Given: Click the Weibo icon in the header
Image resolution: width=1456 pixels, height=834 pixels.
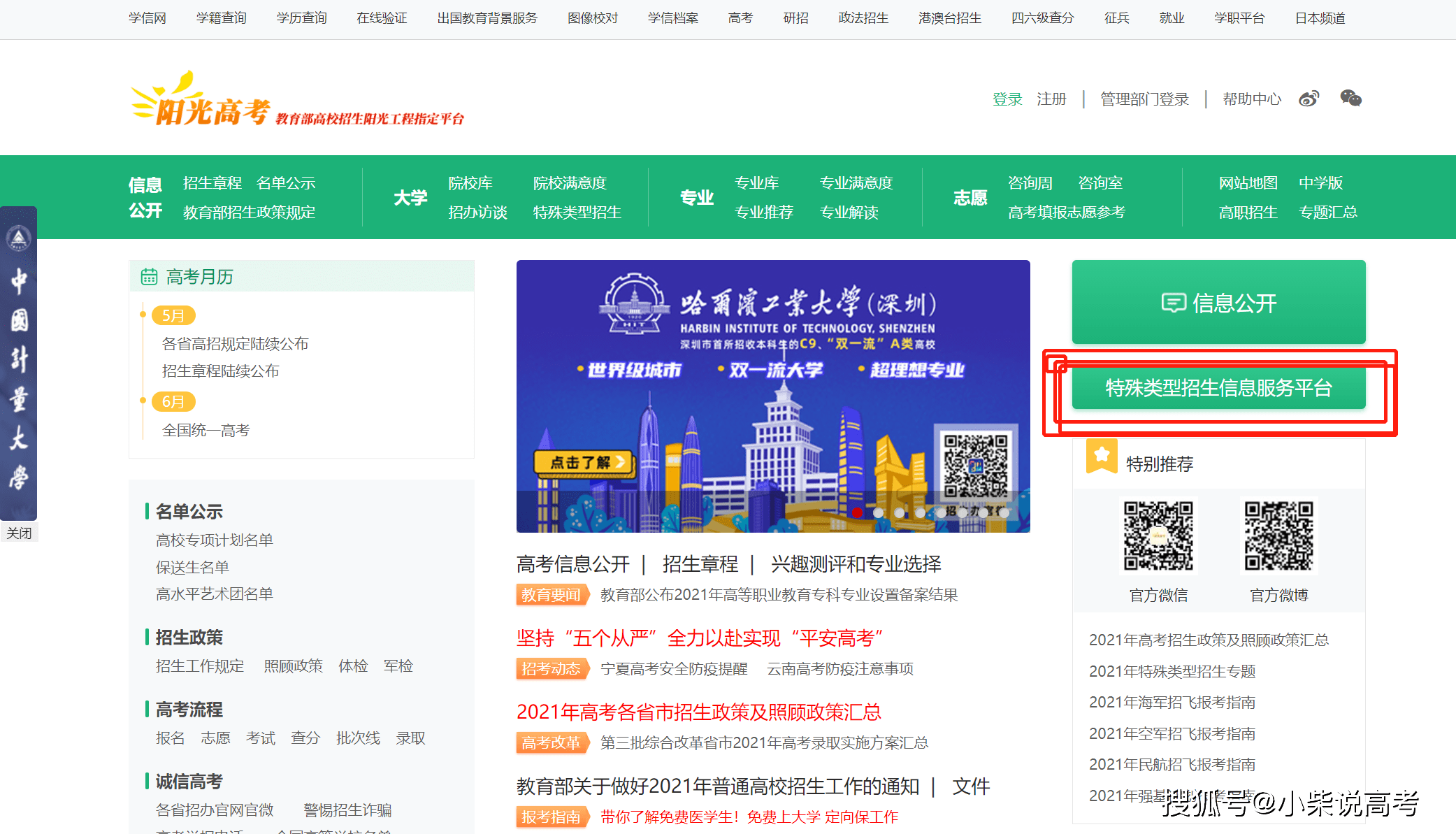Looking at the screenshot, I should [1309, 99].
